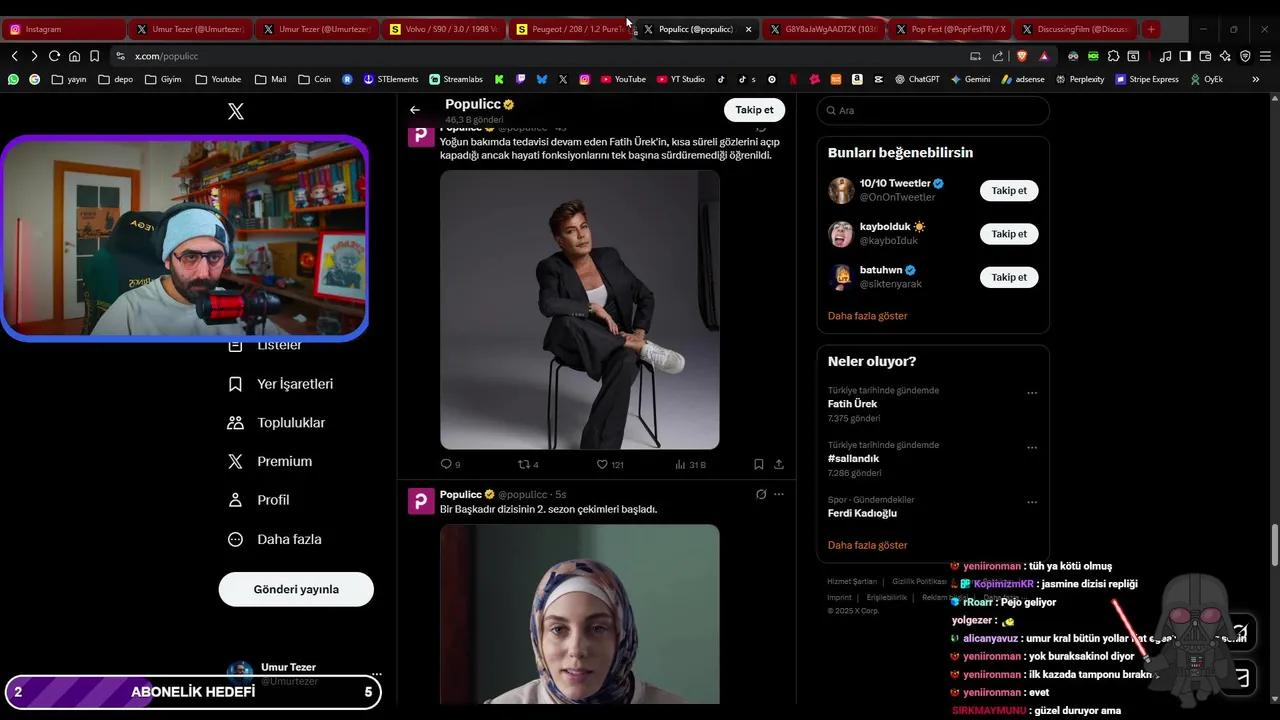
Task: Show more bookmarks chevron
Action: (1256, 79)
